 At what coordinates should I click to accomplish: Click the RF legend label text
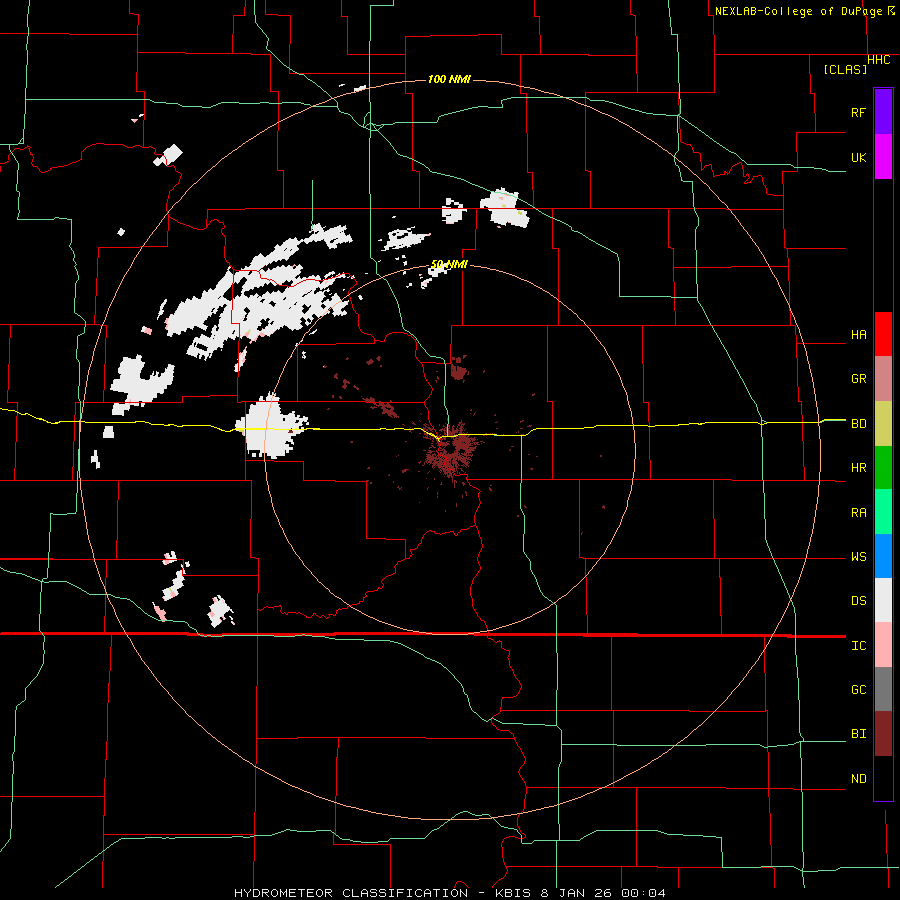(x=859, y=112)
